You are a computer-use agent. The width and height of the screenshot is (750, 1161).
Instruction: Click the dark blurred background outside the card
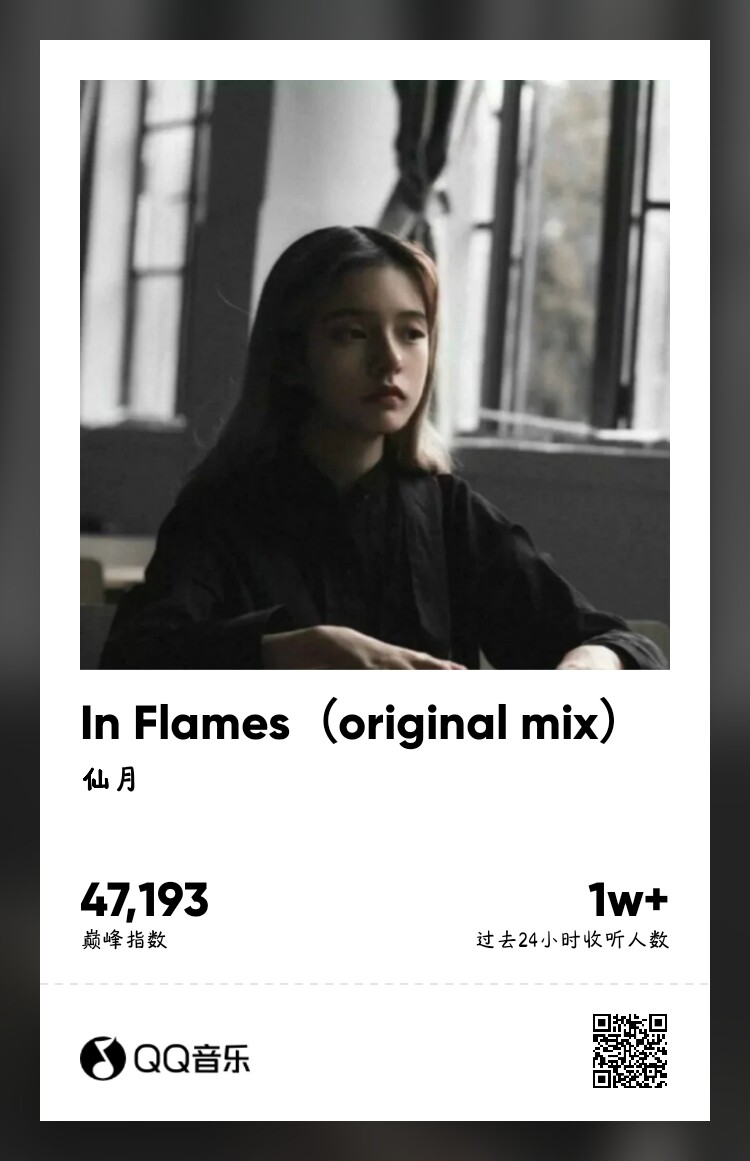(x=19, y=580)
